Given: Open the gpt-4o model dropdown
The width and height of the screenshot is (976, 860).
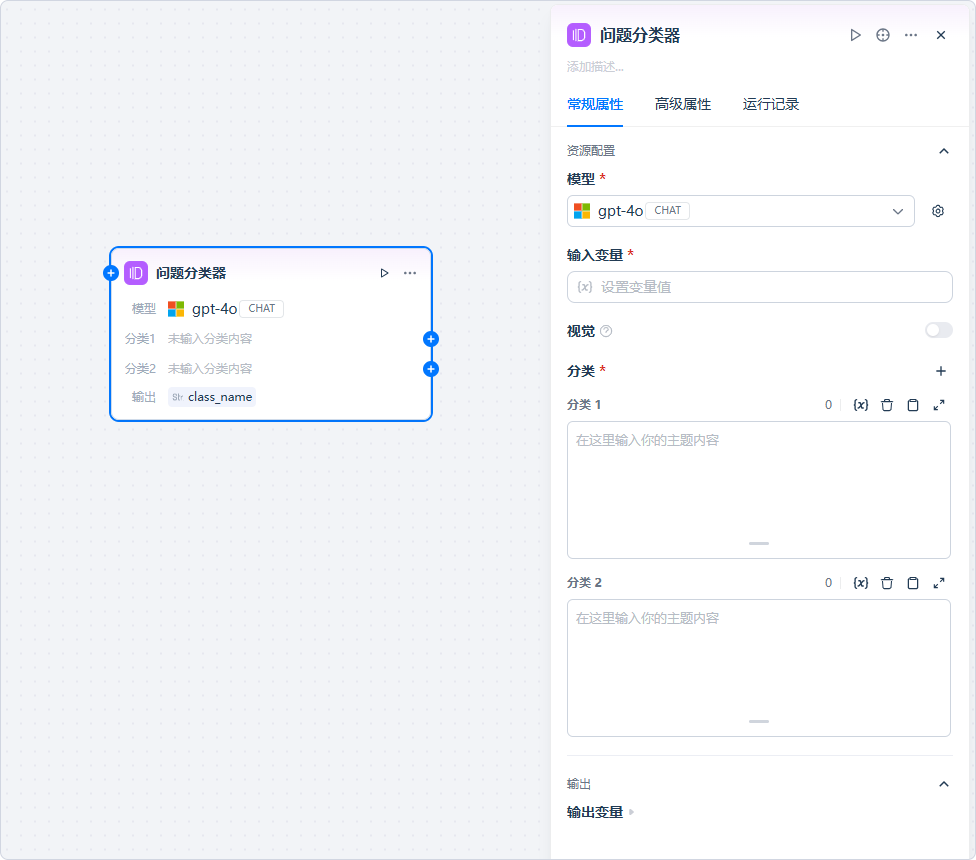Looking at the screenshot, I should 740,211.
